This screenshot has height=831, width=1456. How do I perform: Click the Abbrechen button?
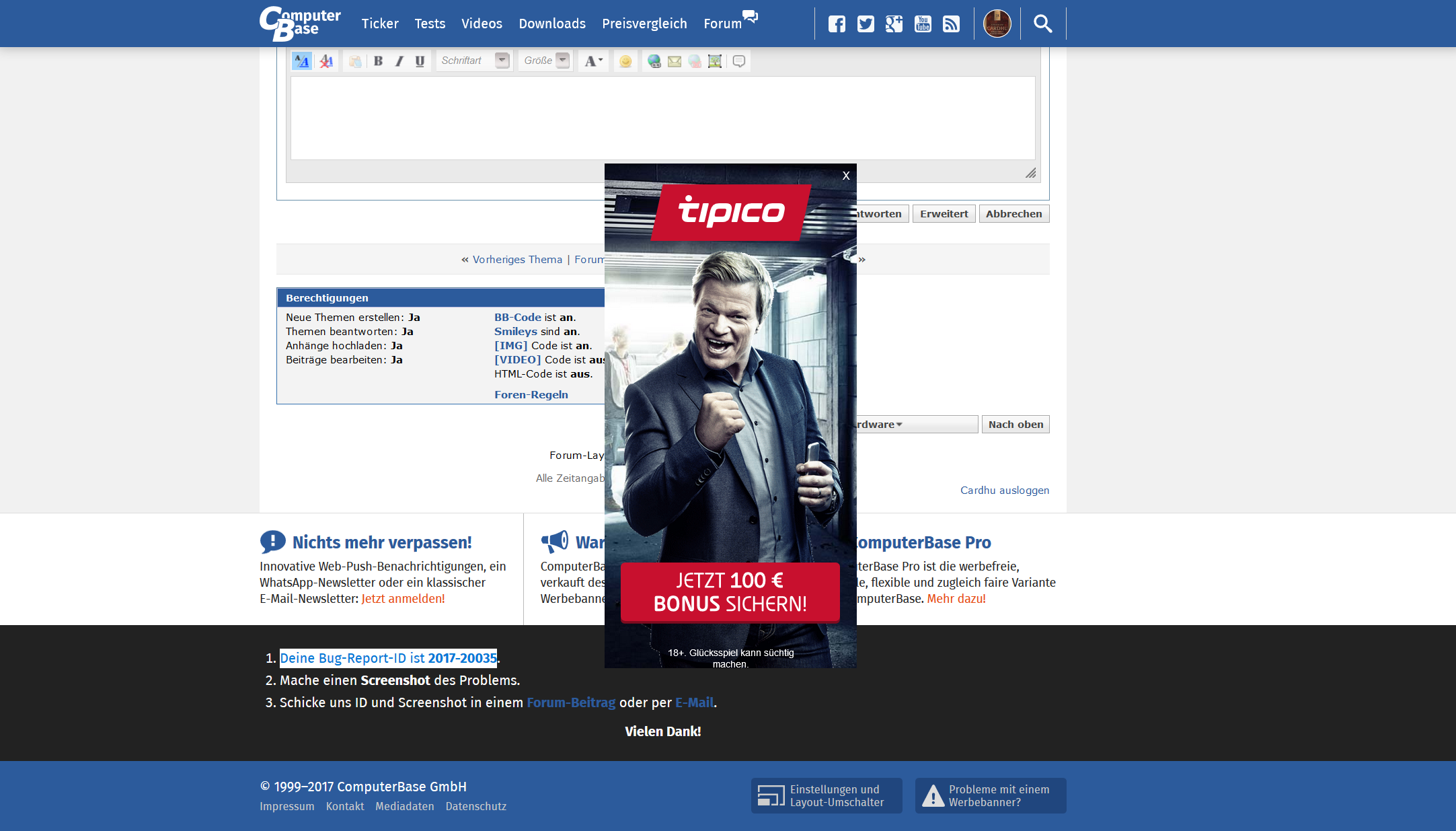[x=1013, y=214]
